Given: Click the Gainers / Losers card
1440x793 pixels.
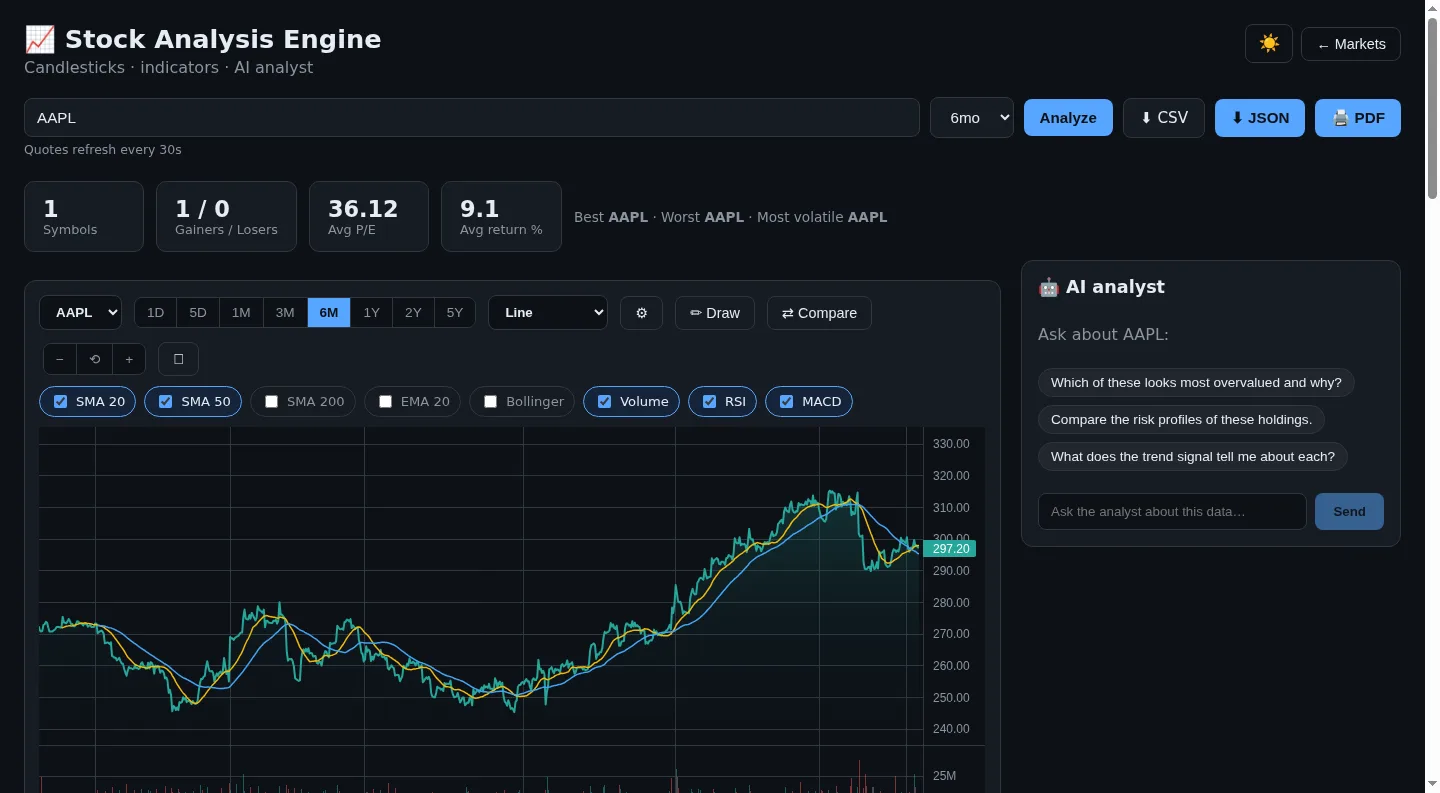Looking at the screenshot, I should pyautogui.click(x=227, y=216).
